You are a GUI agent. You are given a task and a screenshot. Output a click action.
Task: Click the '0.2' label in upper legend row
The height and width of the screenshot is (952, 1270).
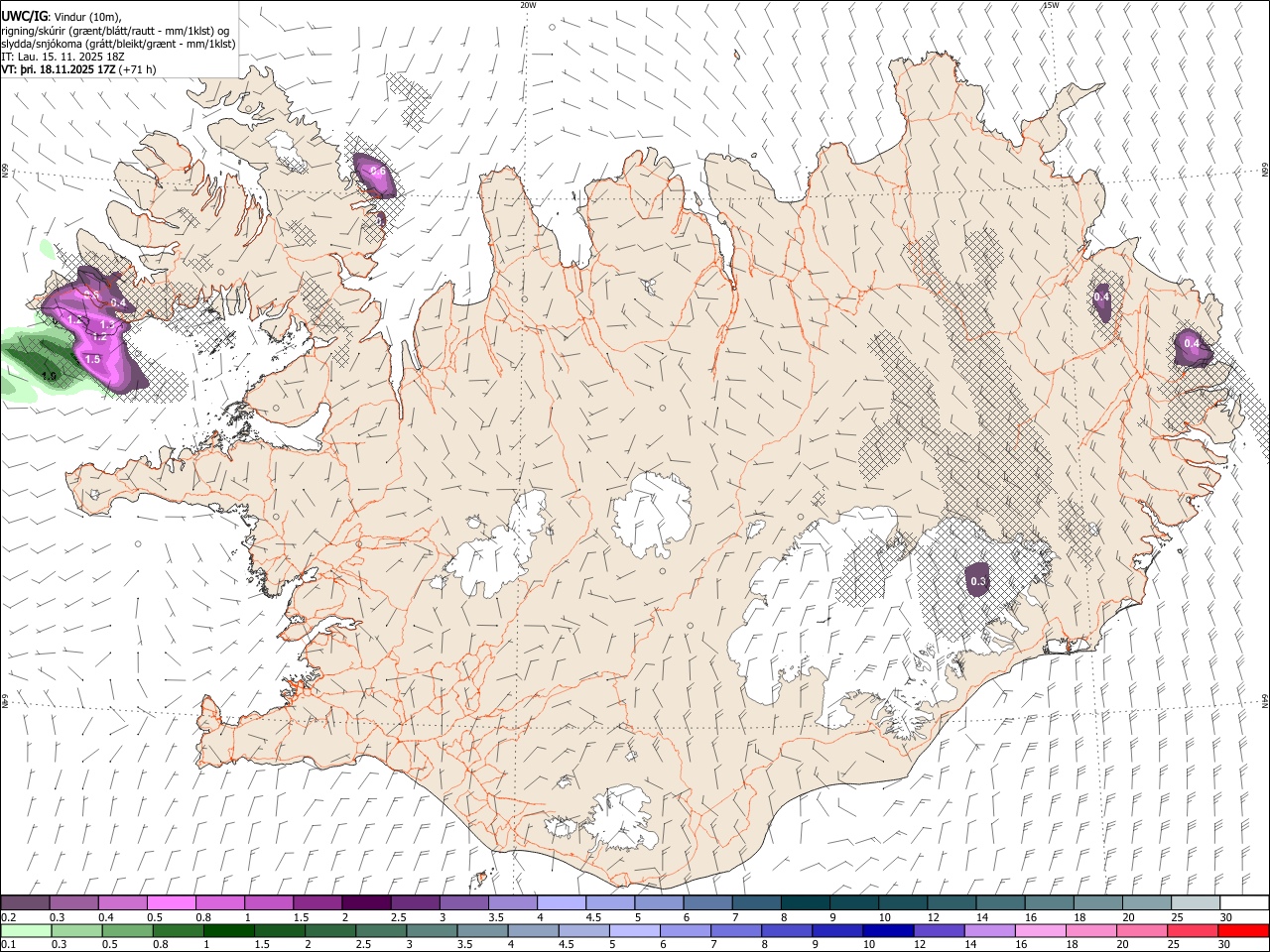tap(8, 917)
